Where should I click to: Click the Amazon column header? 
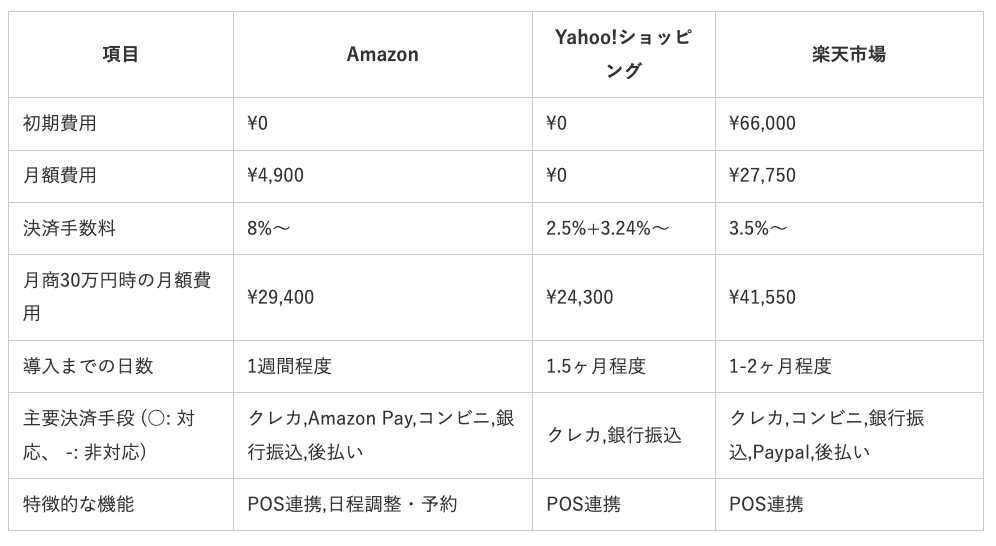[x=383, y=55]
